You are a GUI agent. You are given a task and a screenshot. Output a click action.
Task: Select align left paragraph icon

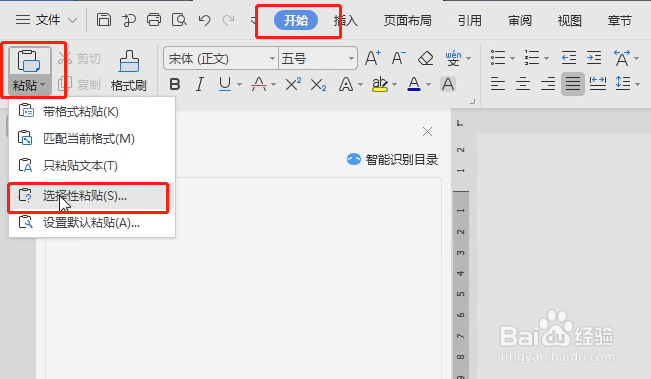[x=497, y=84]
